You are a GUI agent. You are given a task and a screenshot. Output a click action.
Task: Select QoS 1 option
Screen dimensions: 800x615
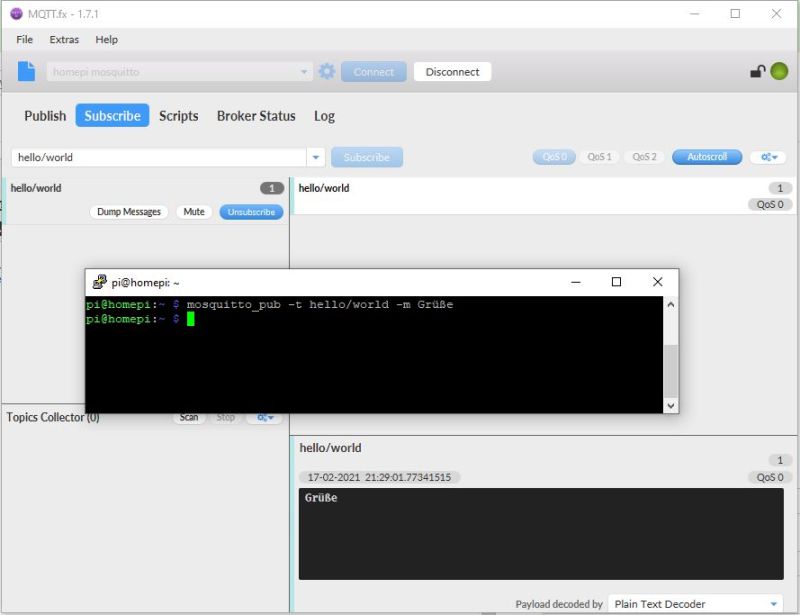pyautogui.click(x=599, y=157)
